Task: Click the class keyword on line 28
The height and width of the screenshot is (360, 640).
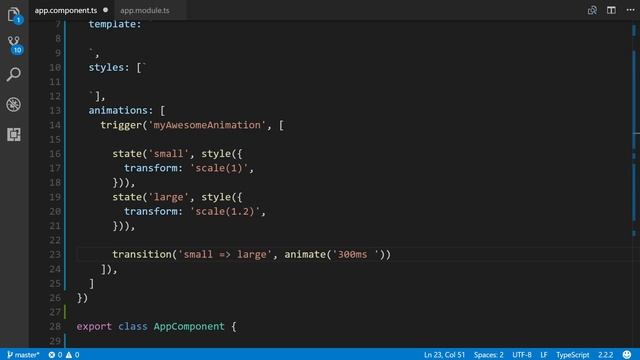Action: tap(133, 326)
